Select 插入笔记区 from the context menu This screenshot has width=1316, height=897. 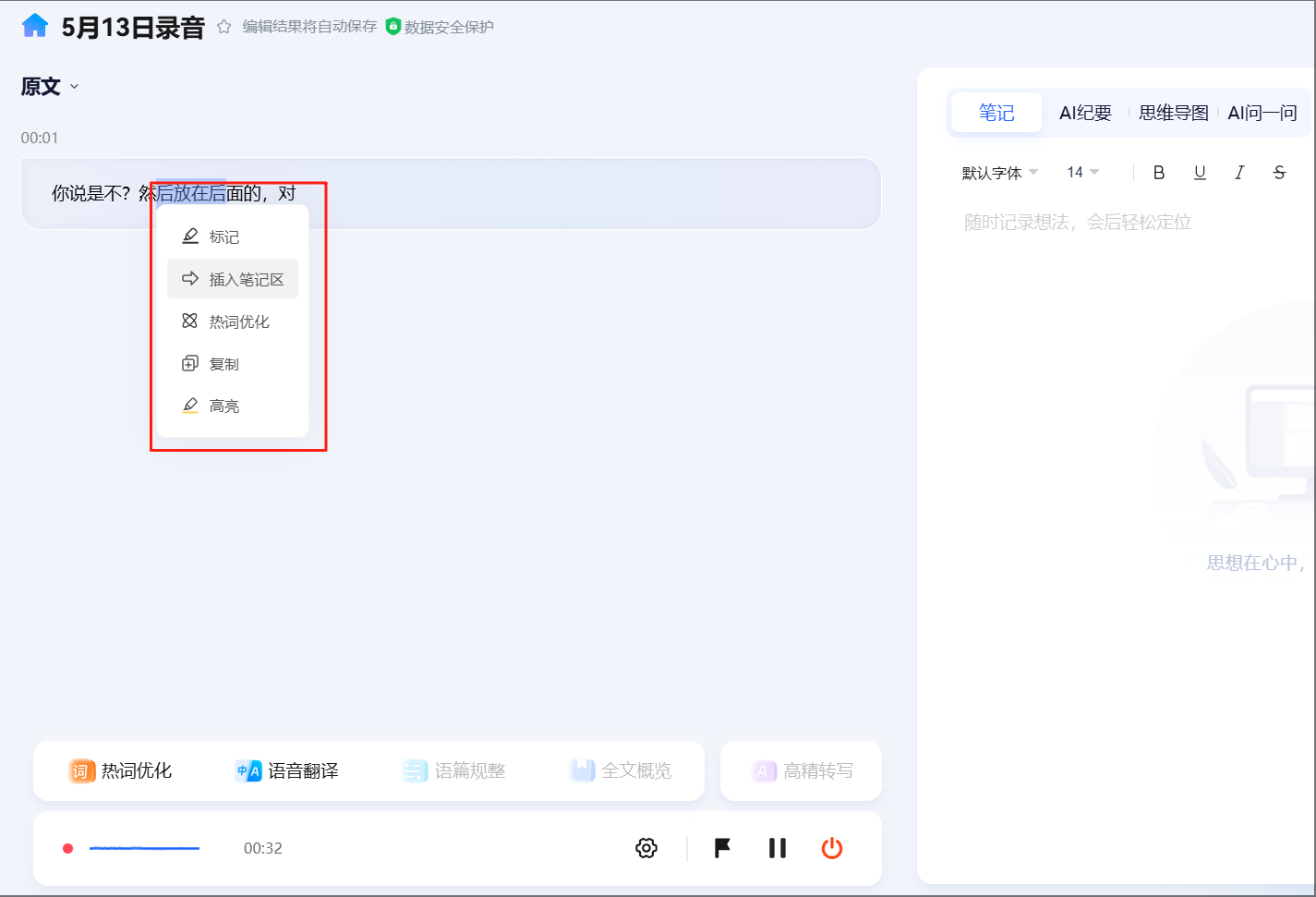tap(233, 279)
